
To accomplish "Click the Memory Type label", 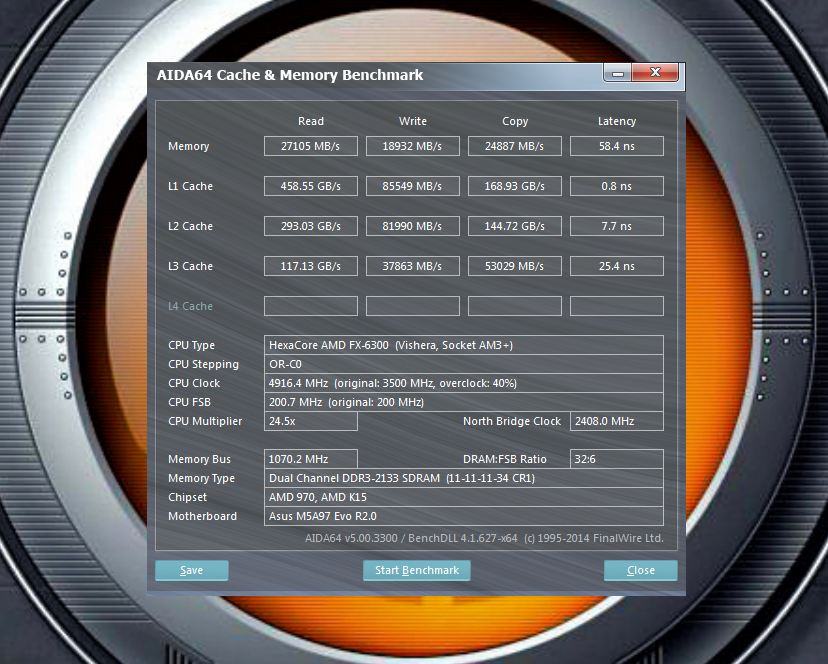I will pyautogui.click(x=201, y=478).
